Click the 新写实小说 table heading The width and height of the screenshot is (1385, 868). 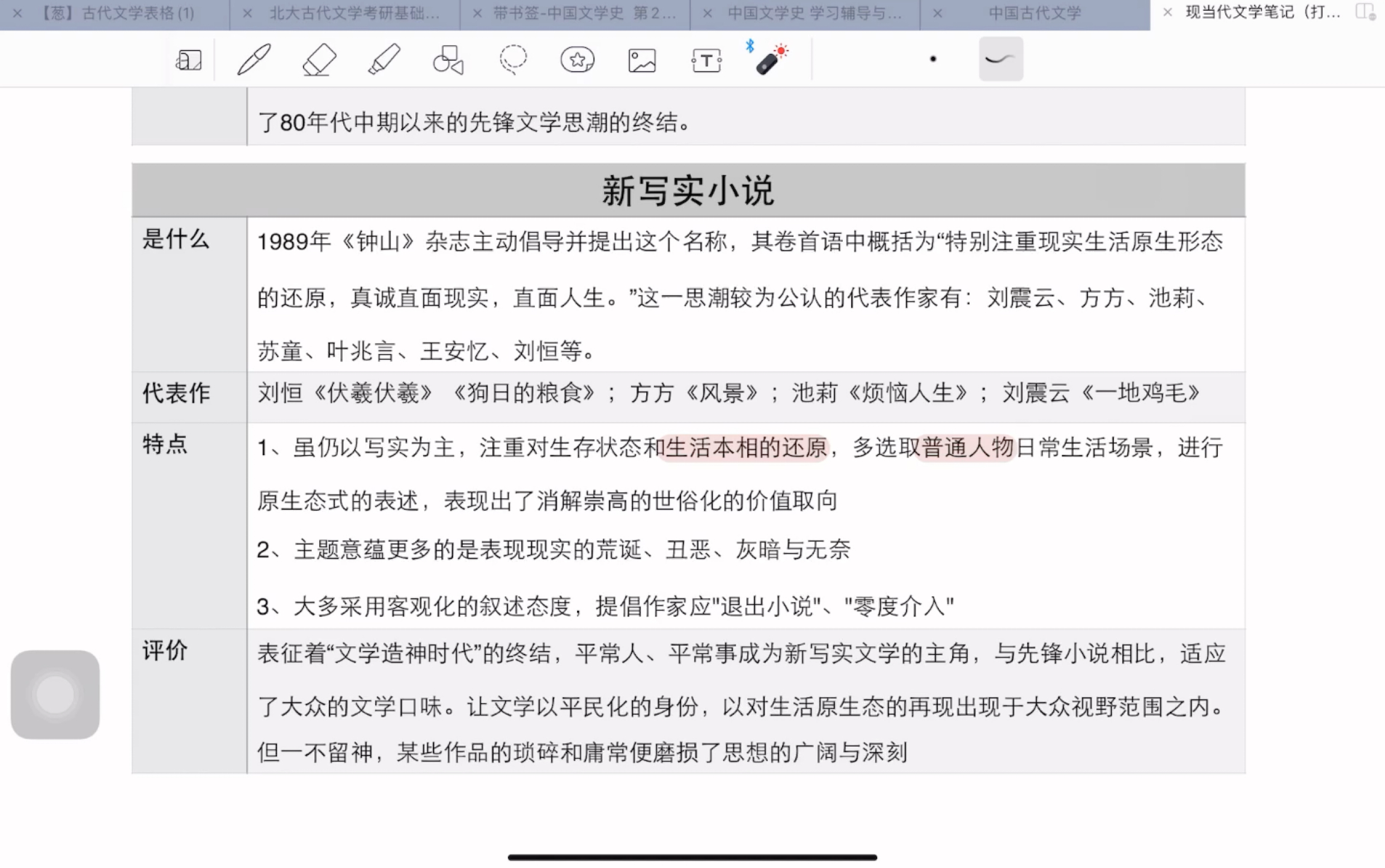pyautogui.click(x=688, y=191)
